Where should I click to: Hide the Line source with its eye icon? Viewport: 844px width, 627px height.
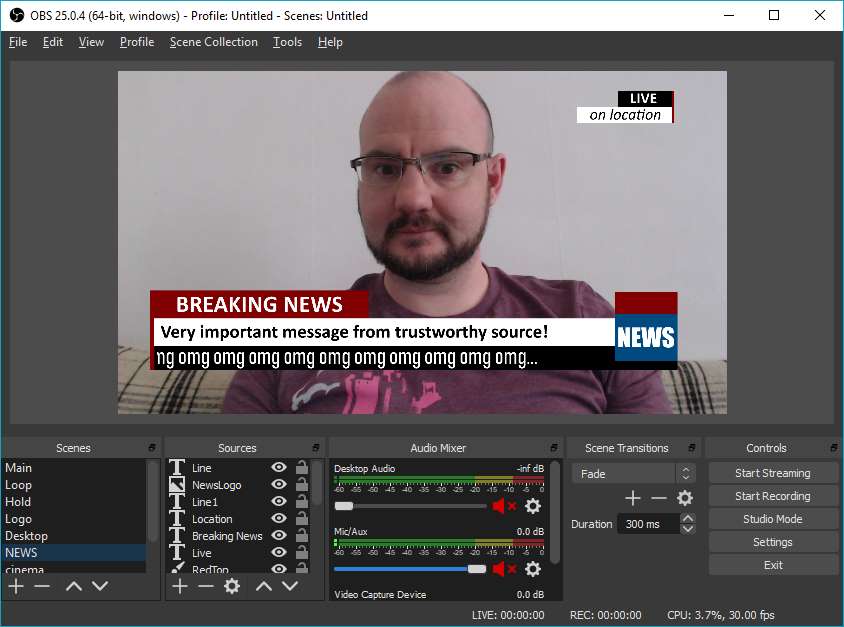279,467
